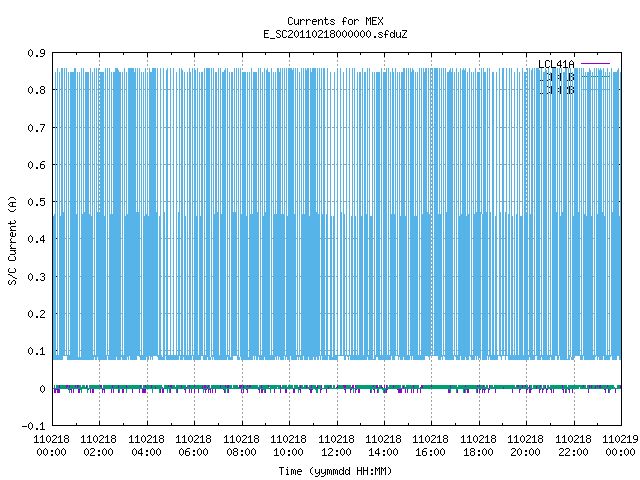Click the chart title 'Currents for MEX'
Screen dimensions: 640x480
(335, 21)
